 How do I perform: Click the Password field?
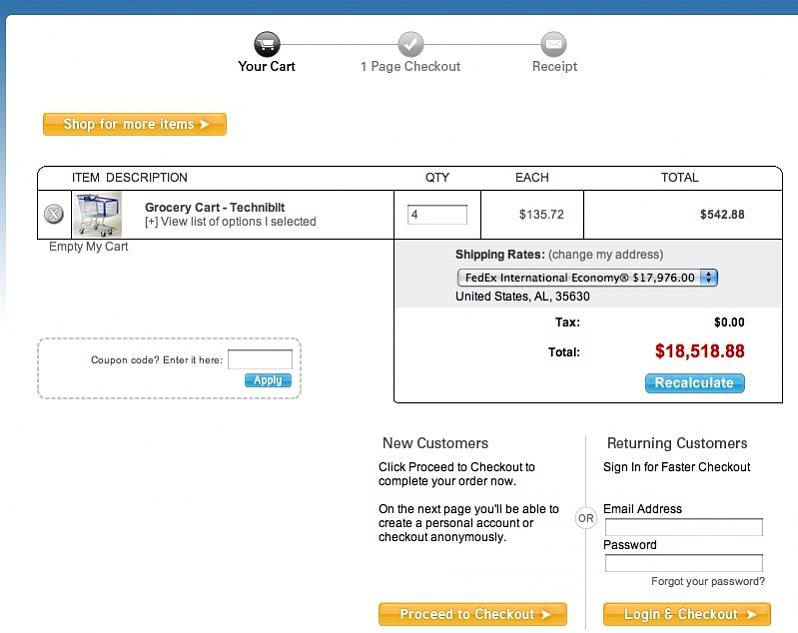pyautogui.click(x=683, y=563)
